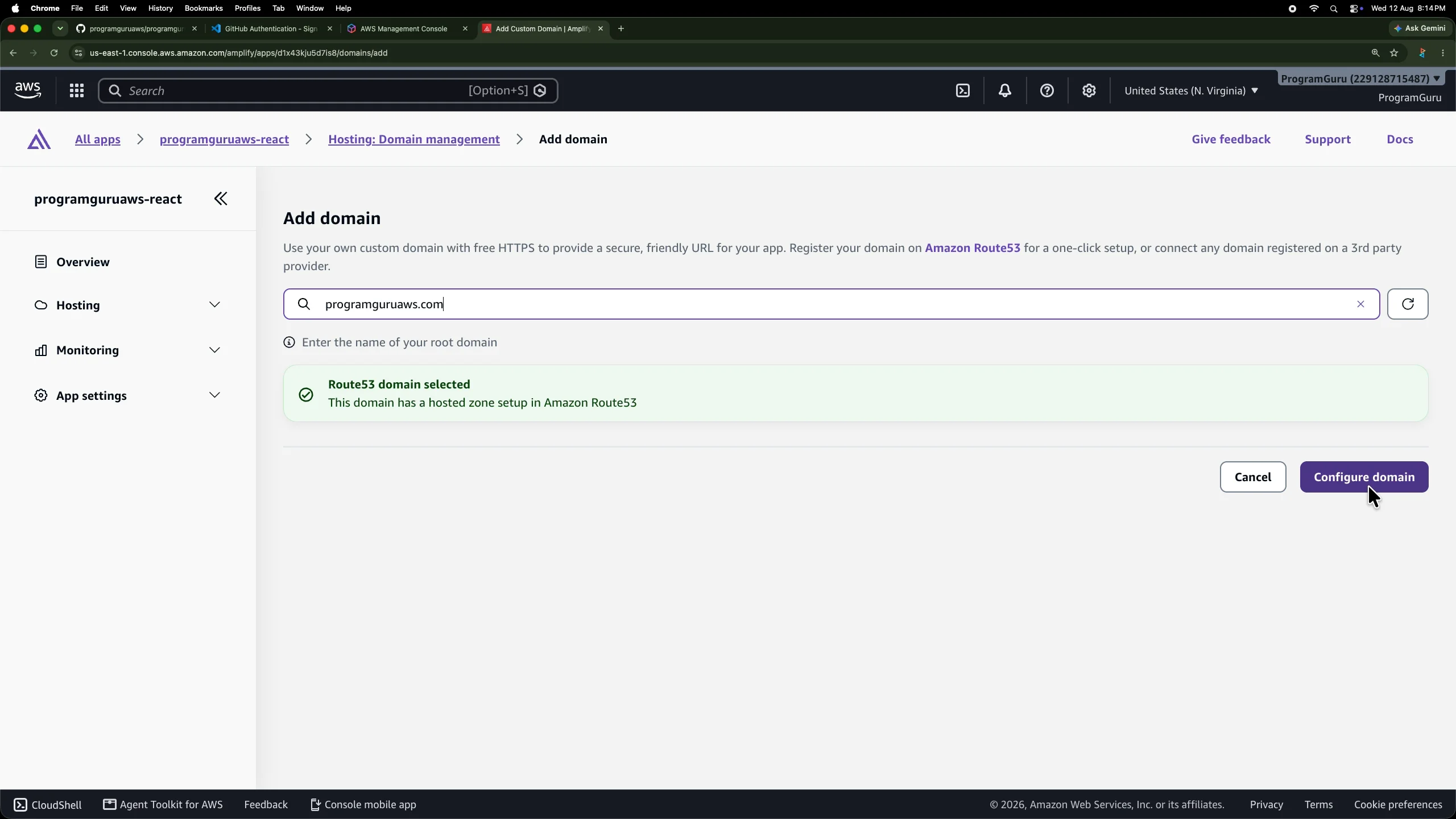Click Give feedback link
The image size is (1456, 819).
1231,139
